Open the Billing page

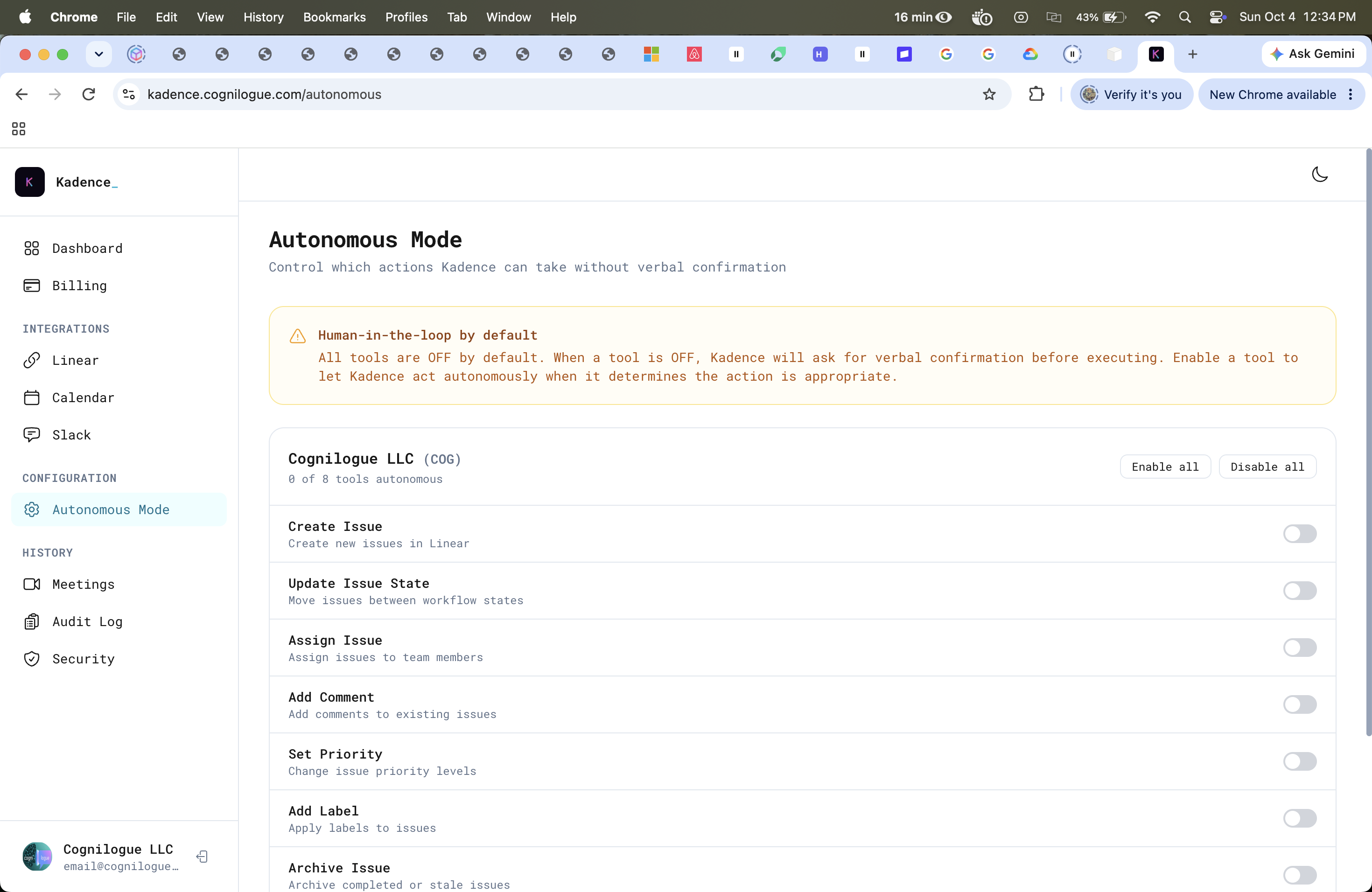[x=119, y=286]
